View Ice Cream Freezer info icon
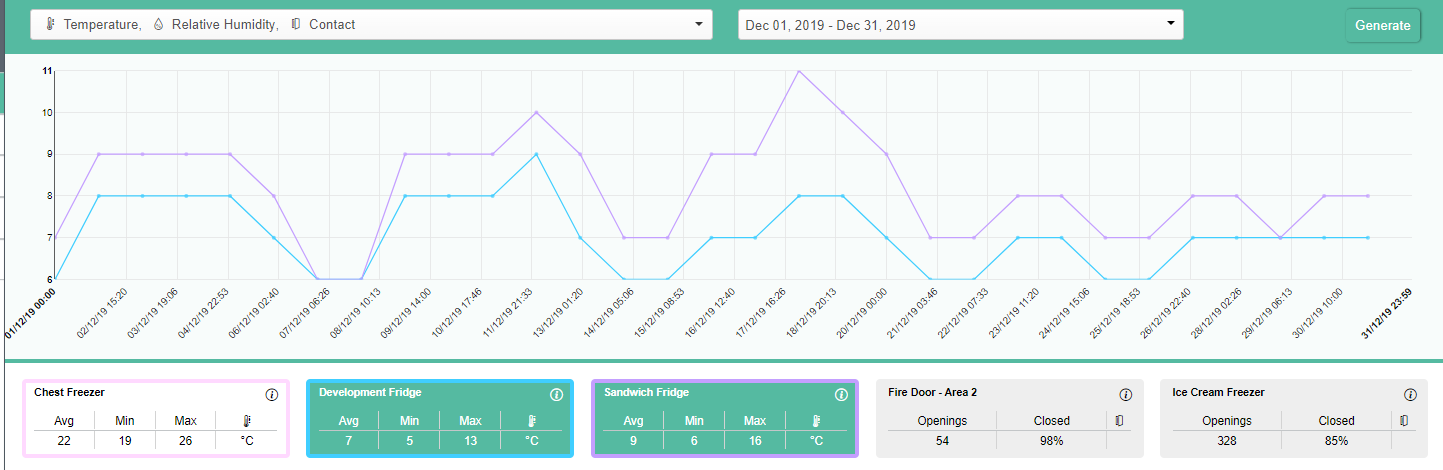The image size is (1443, 470). pos(1410,395)
